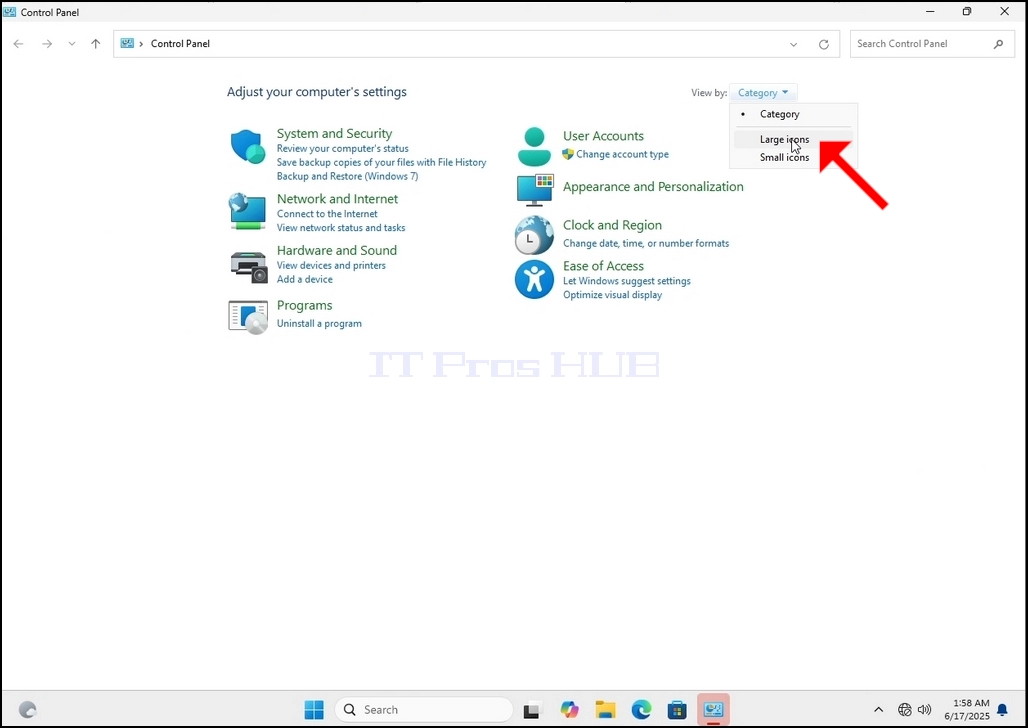The height and width of the screenshot is (728, 1028).
Task: Click Control Panel breadcrumb in address bar
Action: [180, 44]
